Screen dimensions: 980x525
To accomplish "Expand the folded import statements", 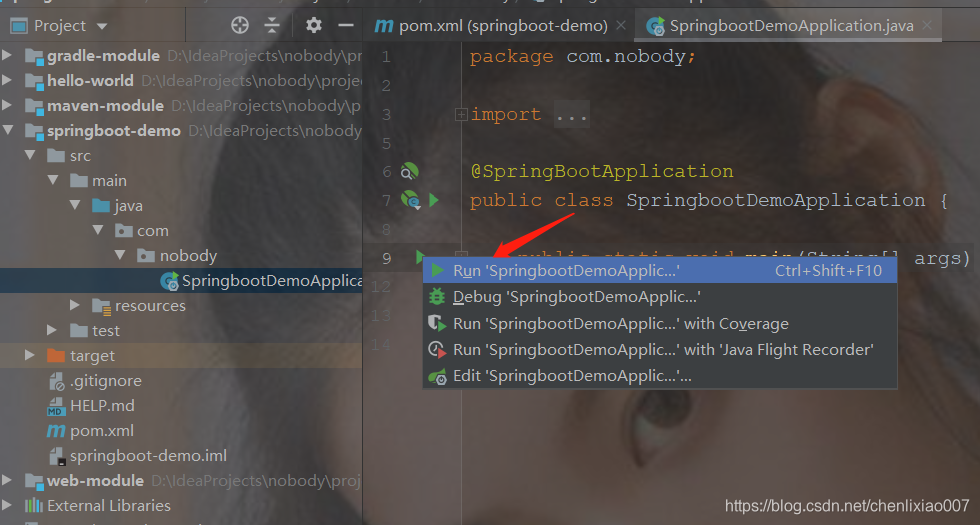I will (461, 114).
